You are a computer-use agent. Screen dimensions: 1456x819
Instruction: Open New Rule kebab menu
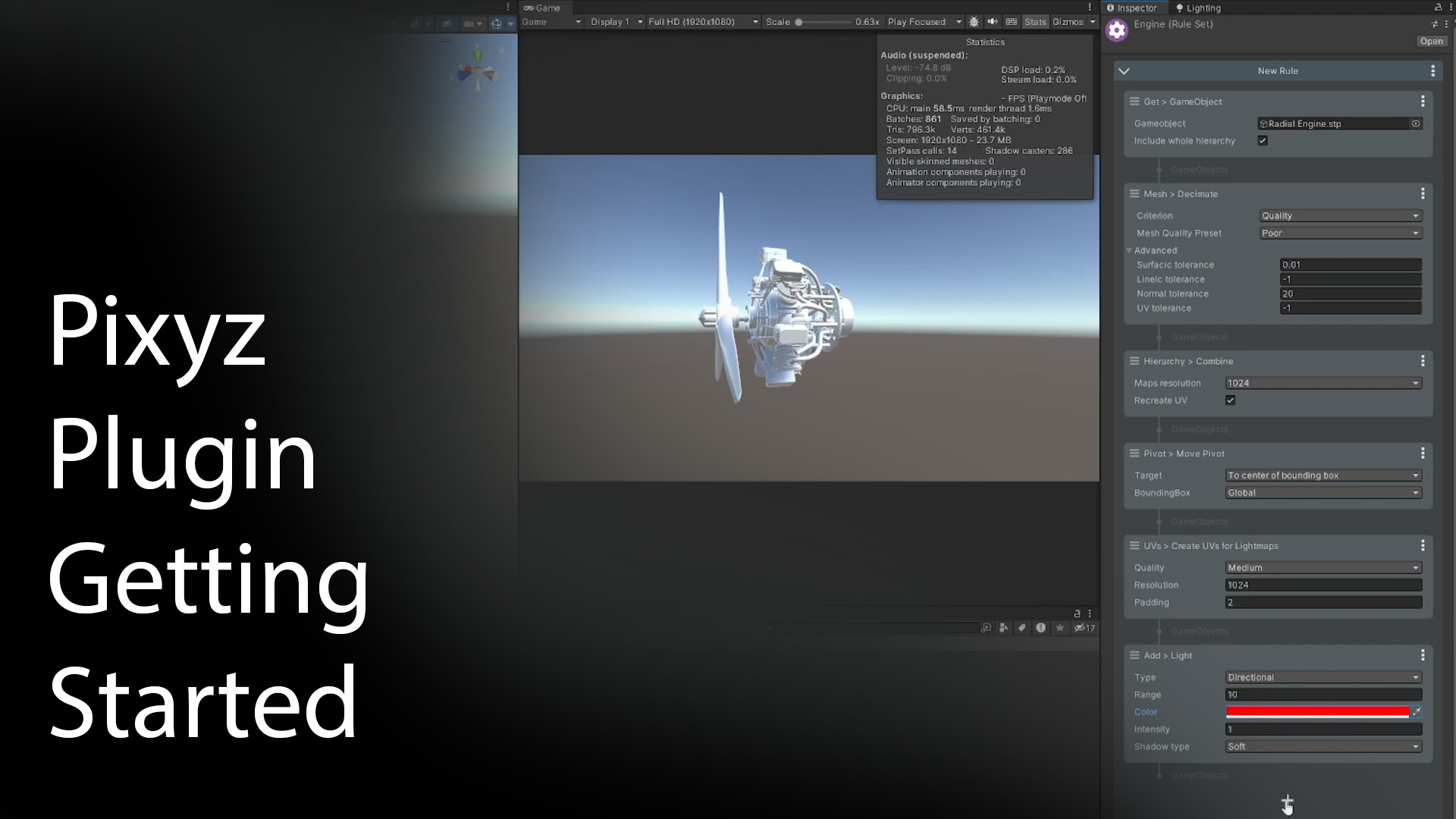tap(1432, 71)
